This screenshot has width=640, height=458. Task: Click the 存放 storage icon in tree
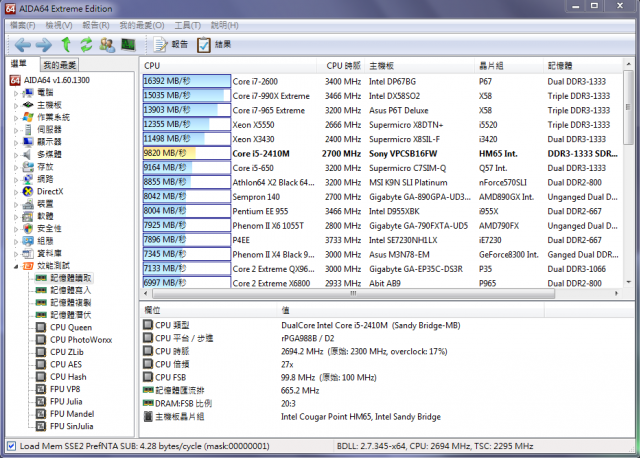click(28, 167)
